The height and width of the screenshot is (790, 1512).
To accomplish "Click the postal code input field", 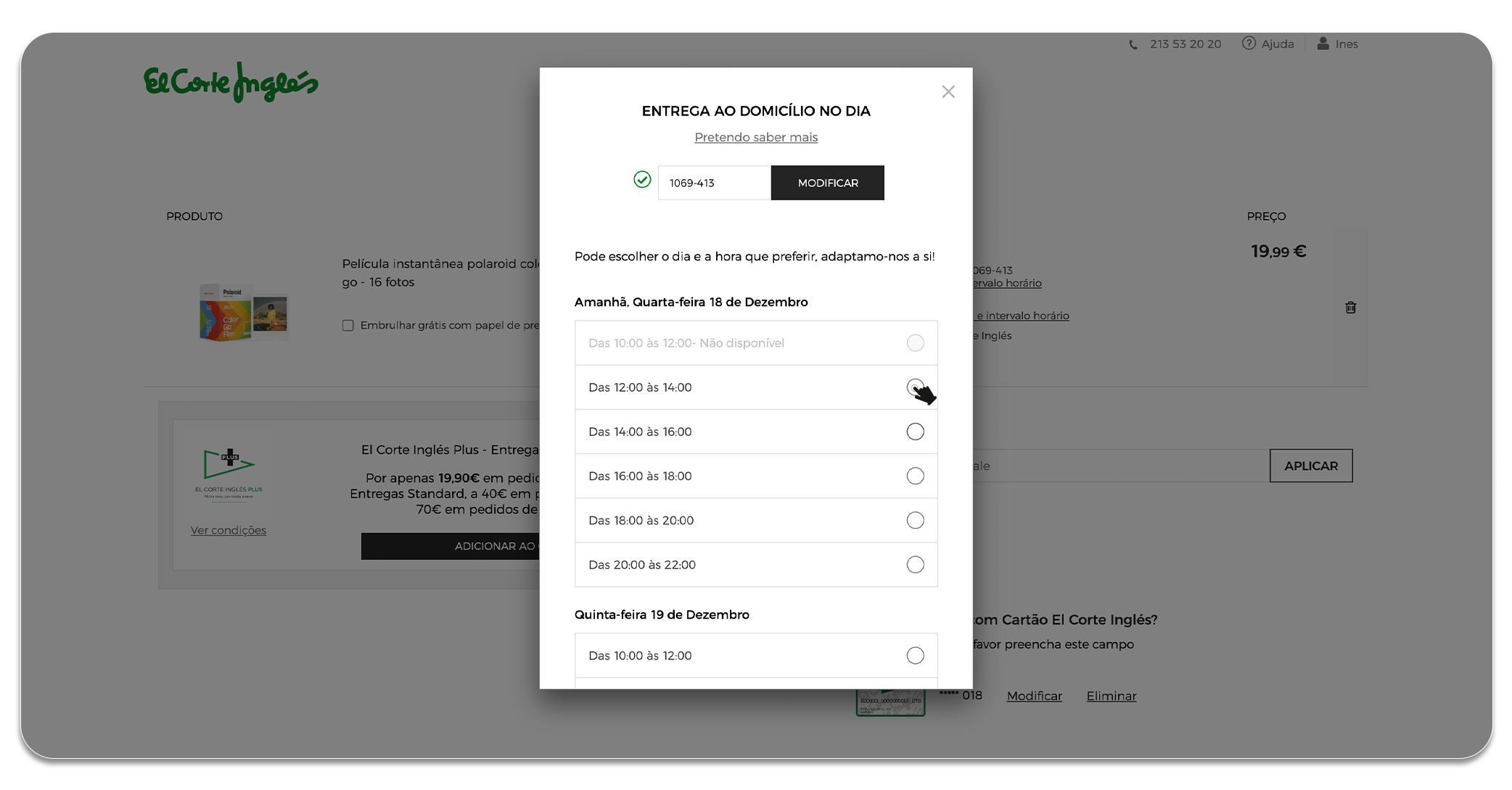I will point(714,183).
